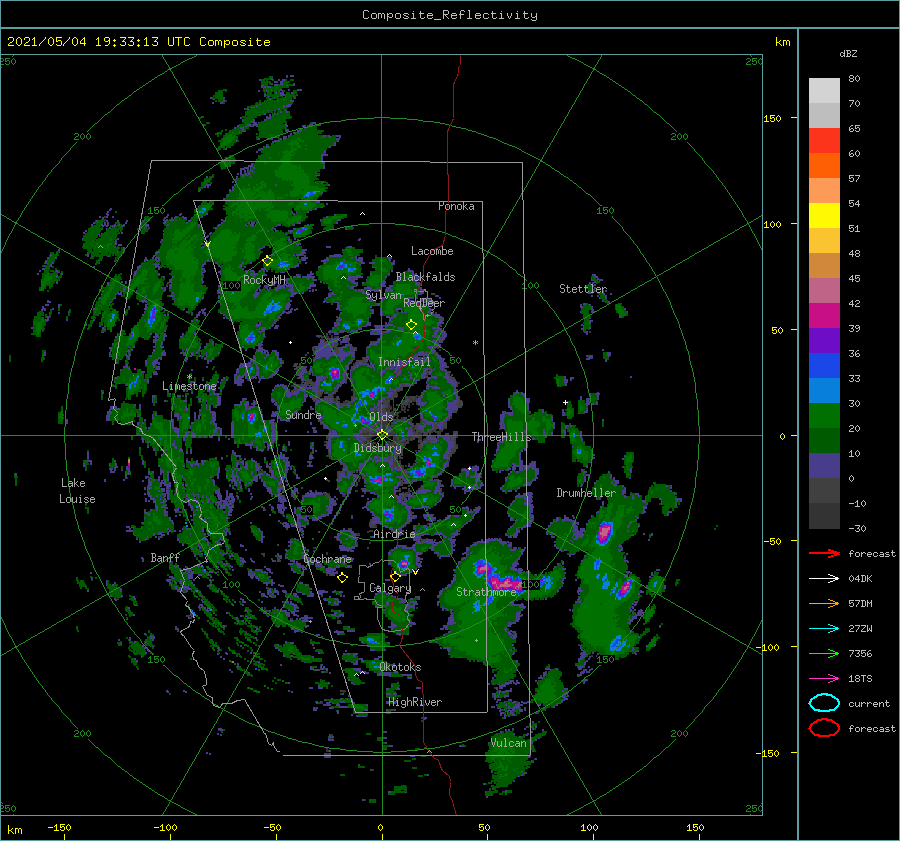Click the yellow diamond marker below RedDeer
The height and width of the screenshot is (841, 900).
pyautogui.click(x=411, y=325)
